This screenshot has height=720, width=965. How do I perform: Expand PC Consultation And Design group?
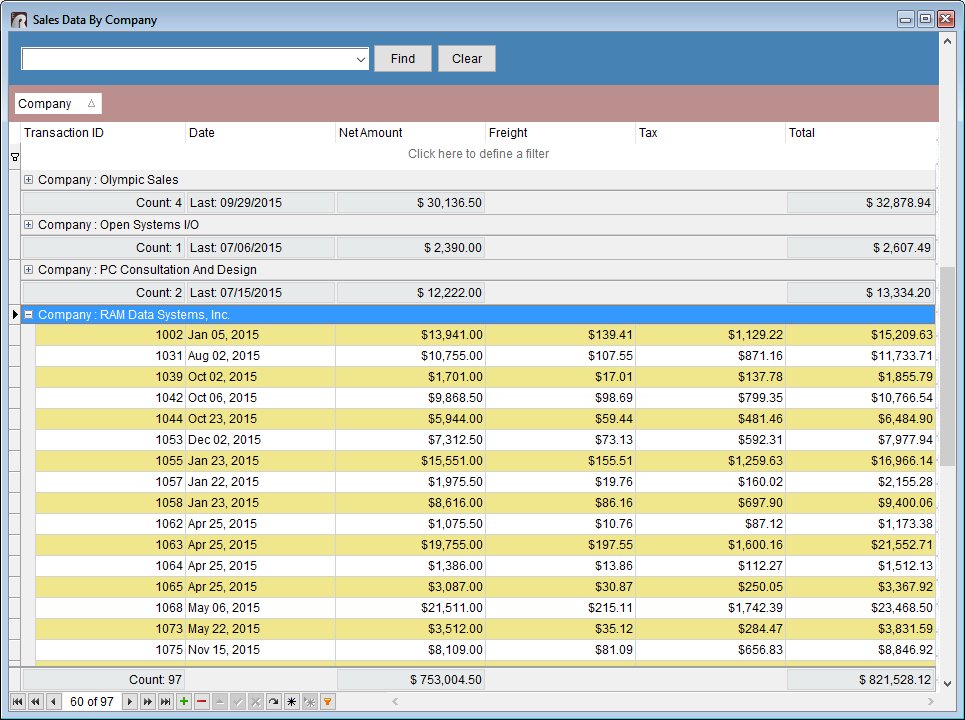29,270
